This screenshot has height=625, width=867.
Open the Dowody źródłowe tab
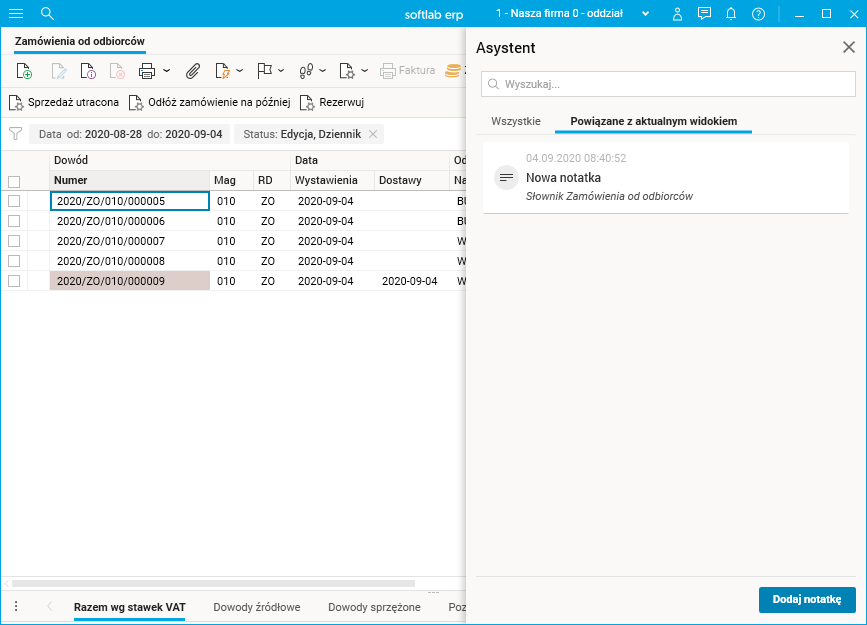pyautogui.click(x=257, y=607)
